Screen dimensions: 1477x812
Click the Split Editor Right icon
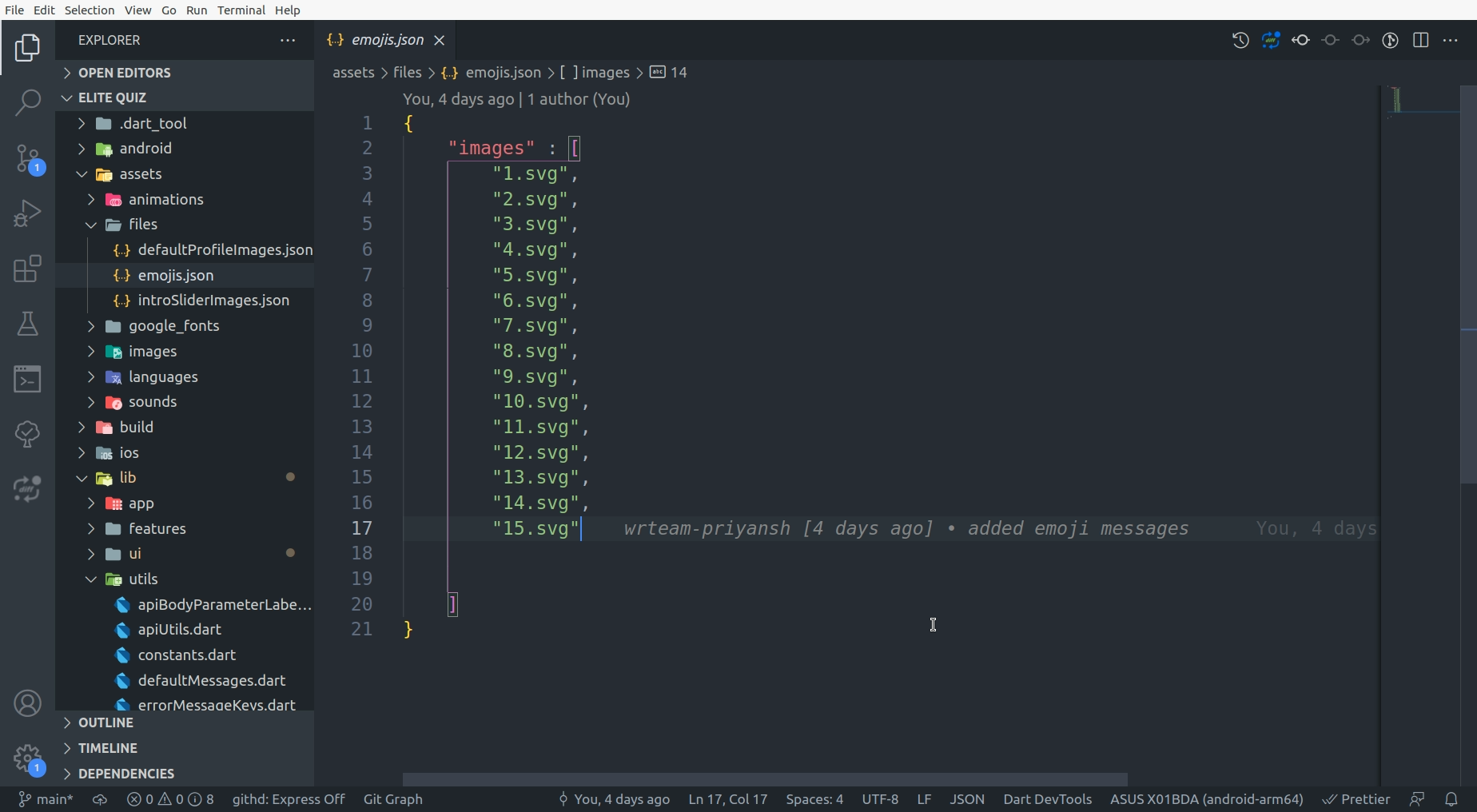click(1420, 40)
